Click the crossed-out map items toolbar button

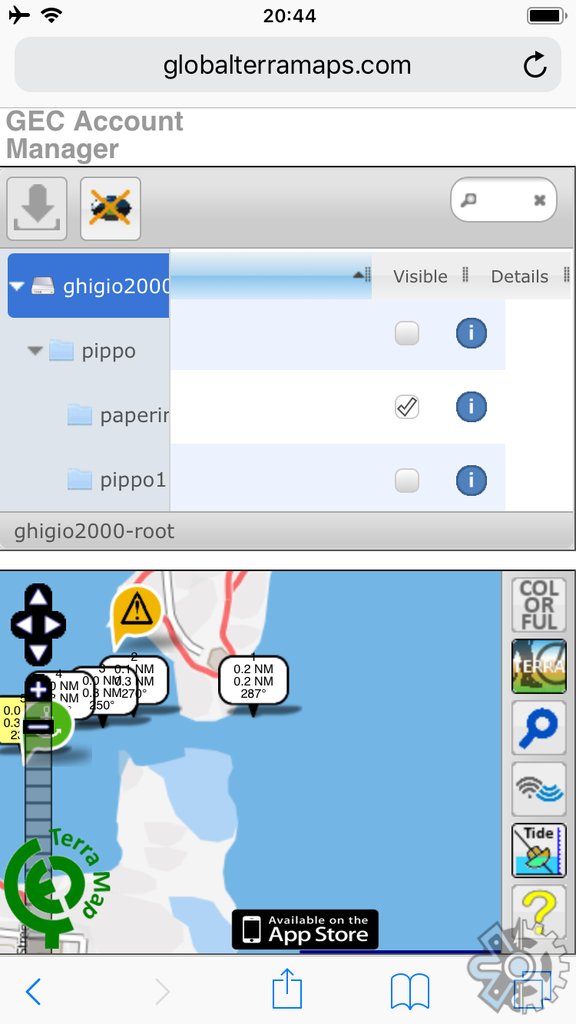click(110, 209)
